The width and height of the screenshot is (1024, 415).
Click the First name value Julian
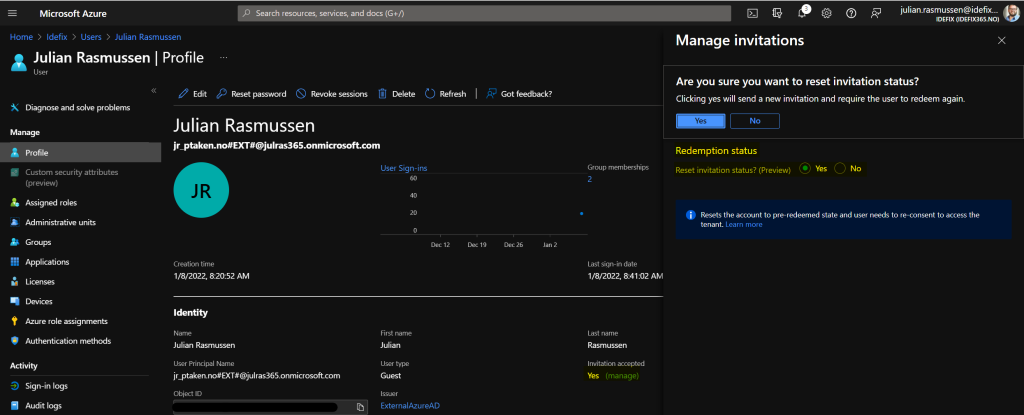pos(391,345)
